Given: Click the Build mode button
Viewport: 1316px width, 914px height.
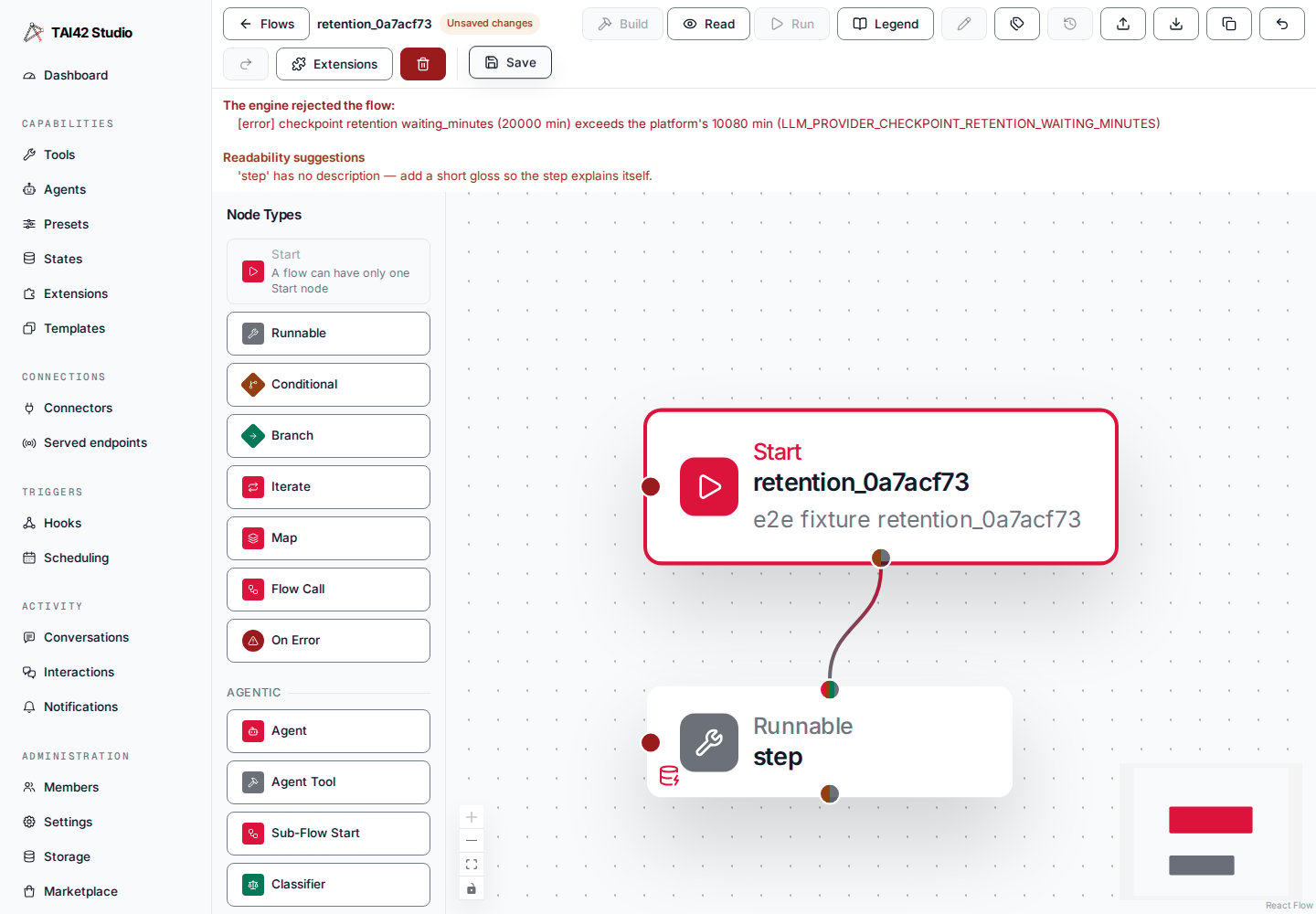Looking at the screenshot, I should click(623, 24).
